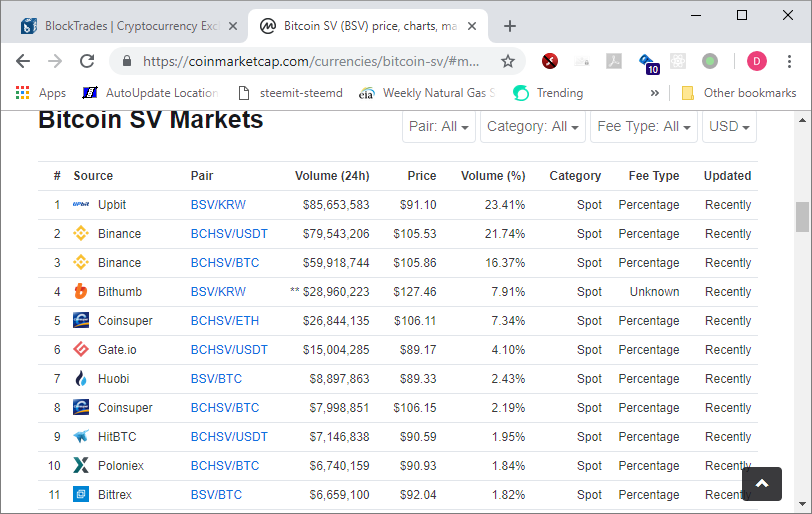Viewport: 812px width, 514px height.
Task: Click the Gate.io source name
Action: point(117,349)
